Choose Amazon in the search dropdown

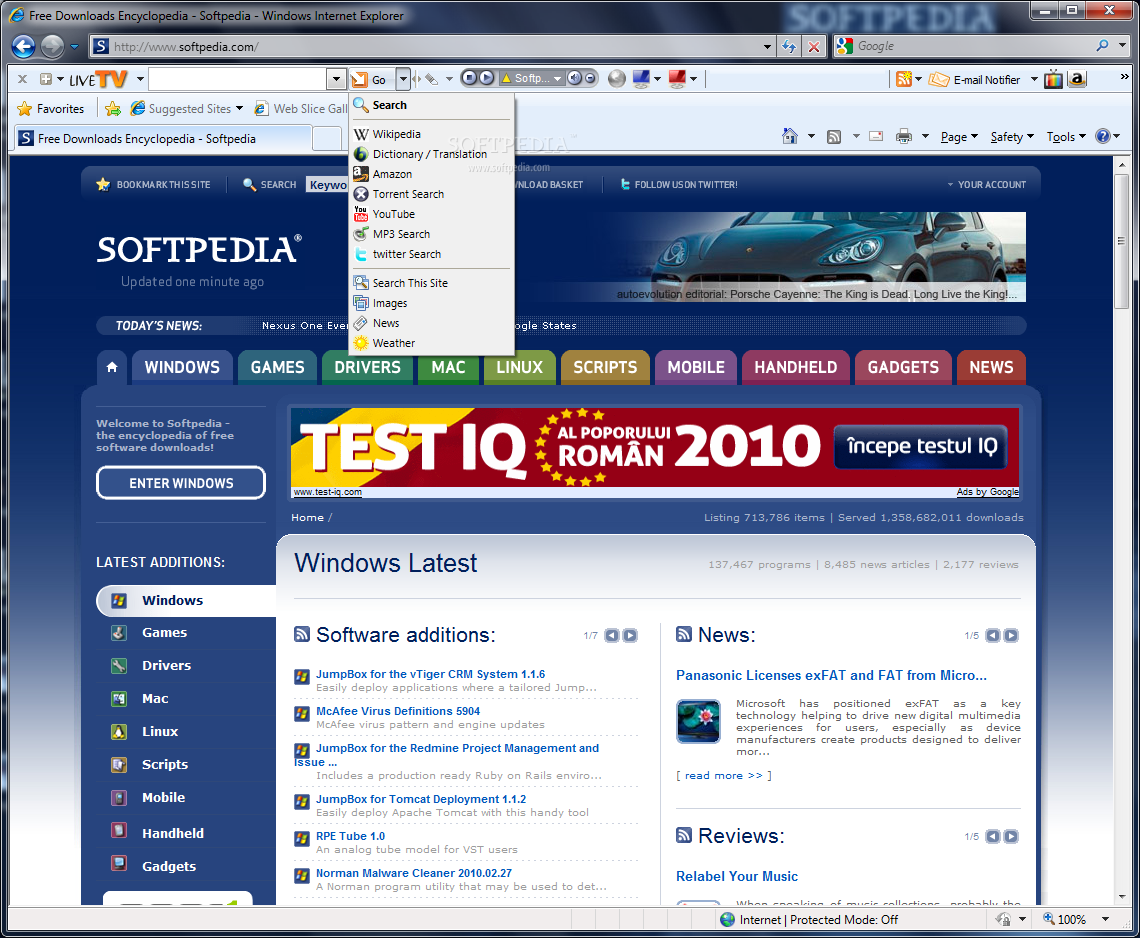click(431, 174)
